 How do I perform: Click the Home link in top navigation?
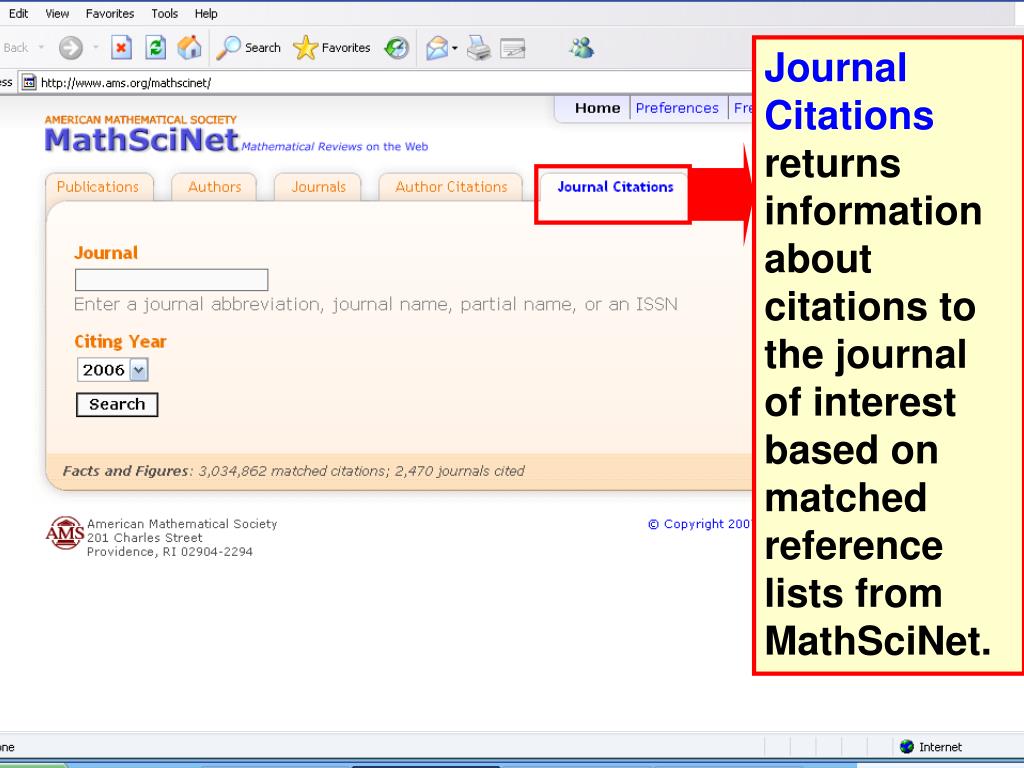[x=598, y=108]
